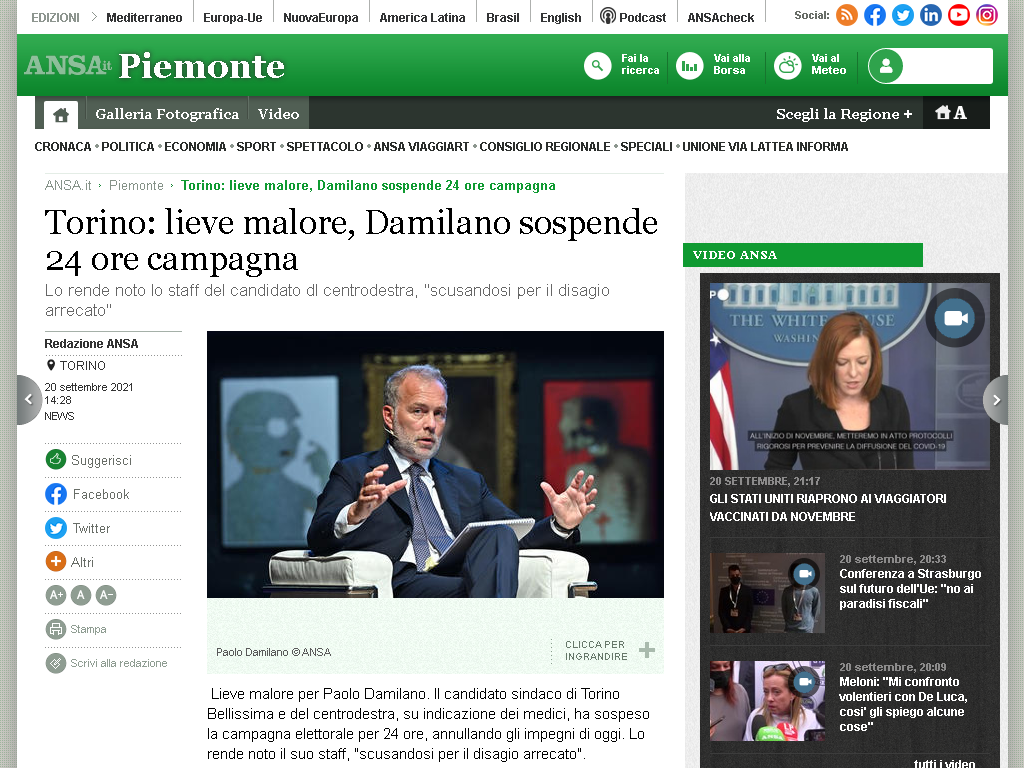Select POLITICA in the section menu
The height and width of the screenshot is (768, 1024).
(127, 147)
